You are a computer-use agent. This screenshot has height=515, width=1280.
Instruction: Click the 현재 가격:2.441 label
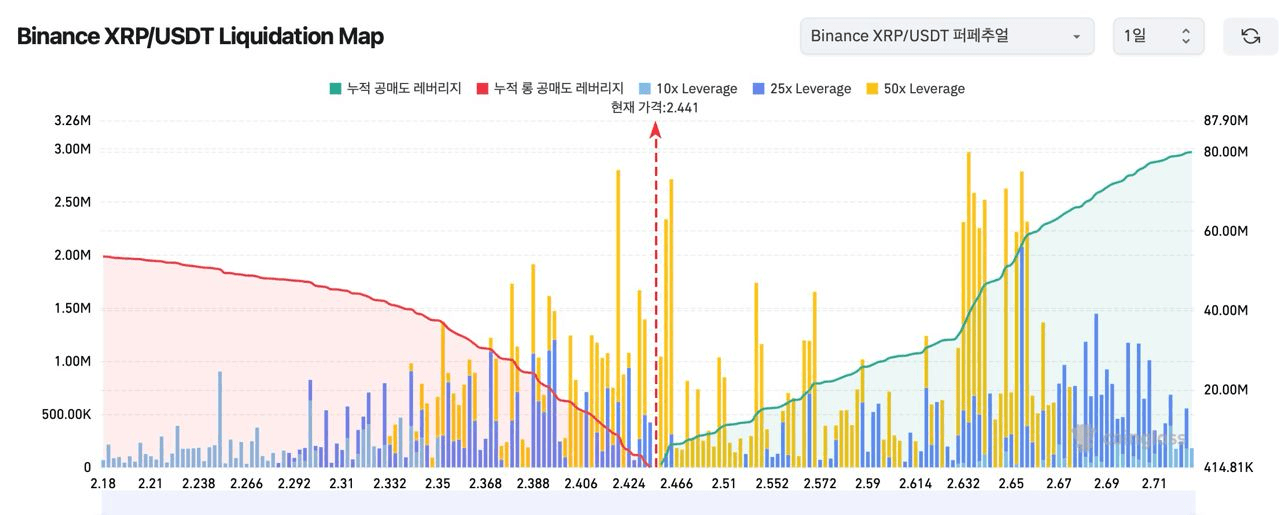(x=655, y=107)
